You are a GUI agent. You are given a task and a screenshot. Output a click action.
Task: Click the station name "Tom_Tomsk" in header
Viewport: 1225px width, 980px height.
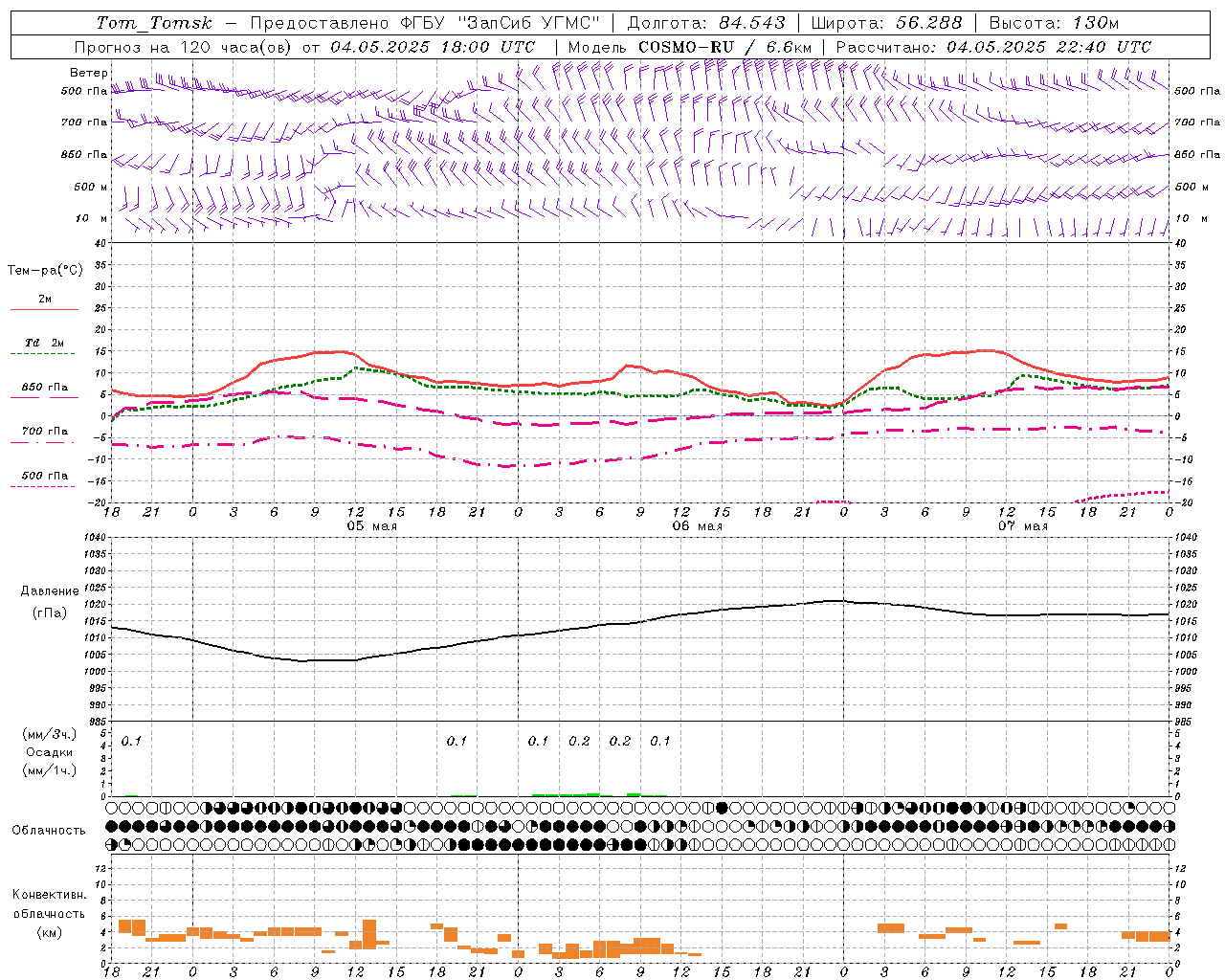coord(154,23)
